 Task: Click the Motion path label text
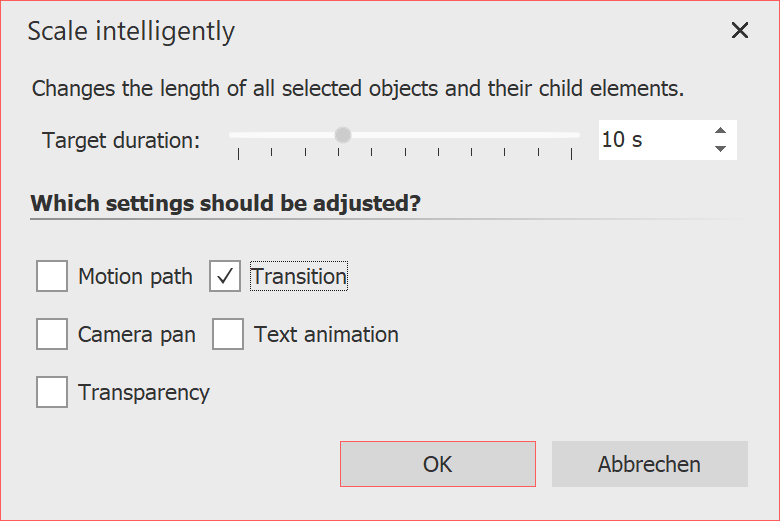(x=135, y=277)
